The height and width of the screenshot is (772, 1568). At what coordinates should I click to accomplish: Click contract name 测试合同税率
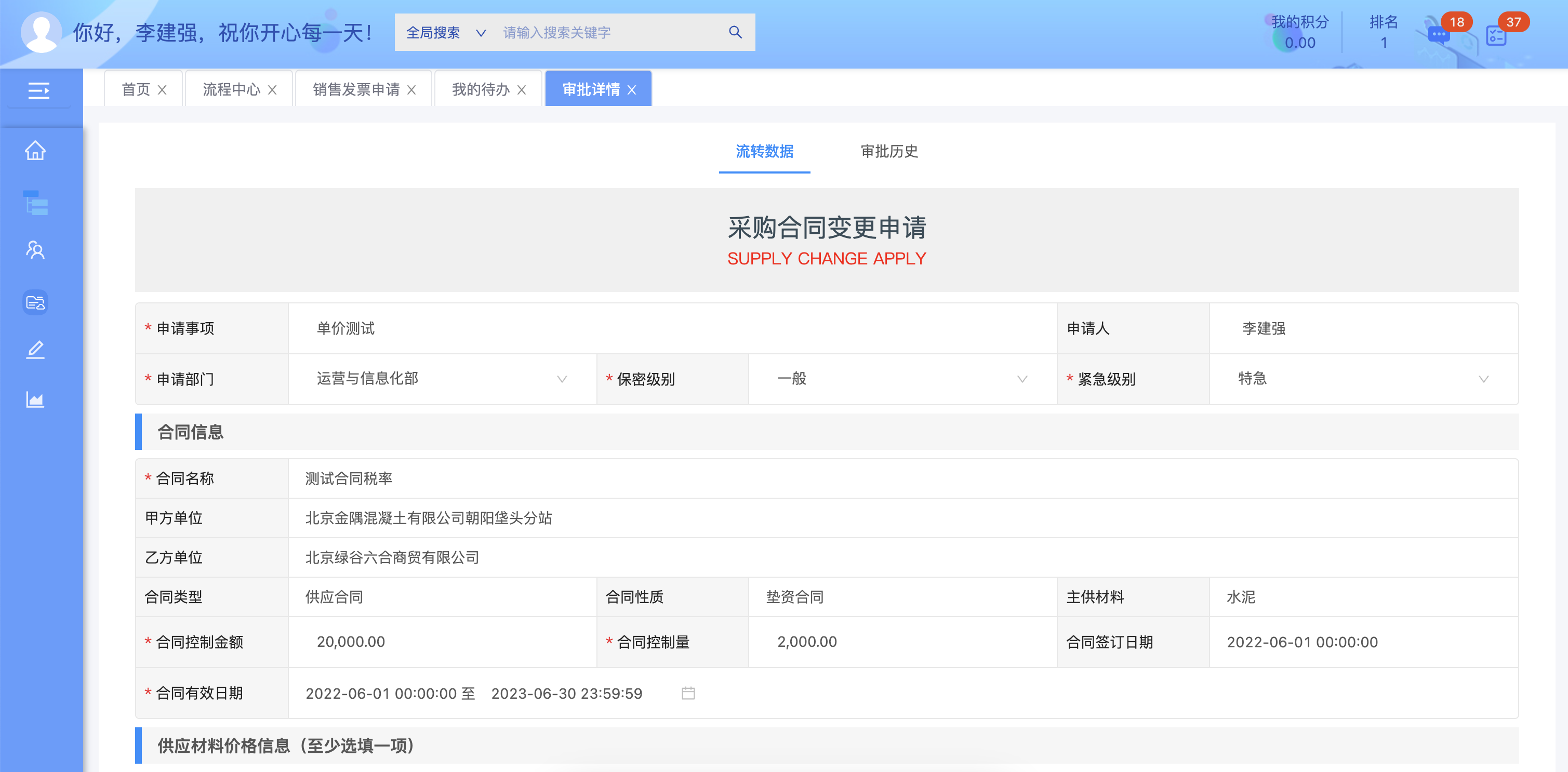click(348, 478)
